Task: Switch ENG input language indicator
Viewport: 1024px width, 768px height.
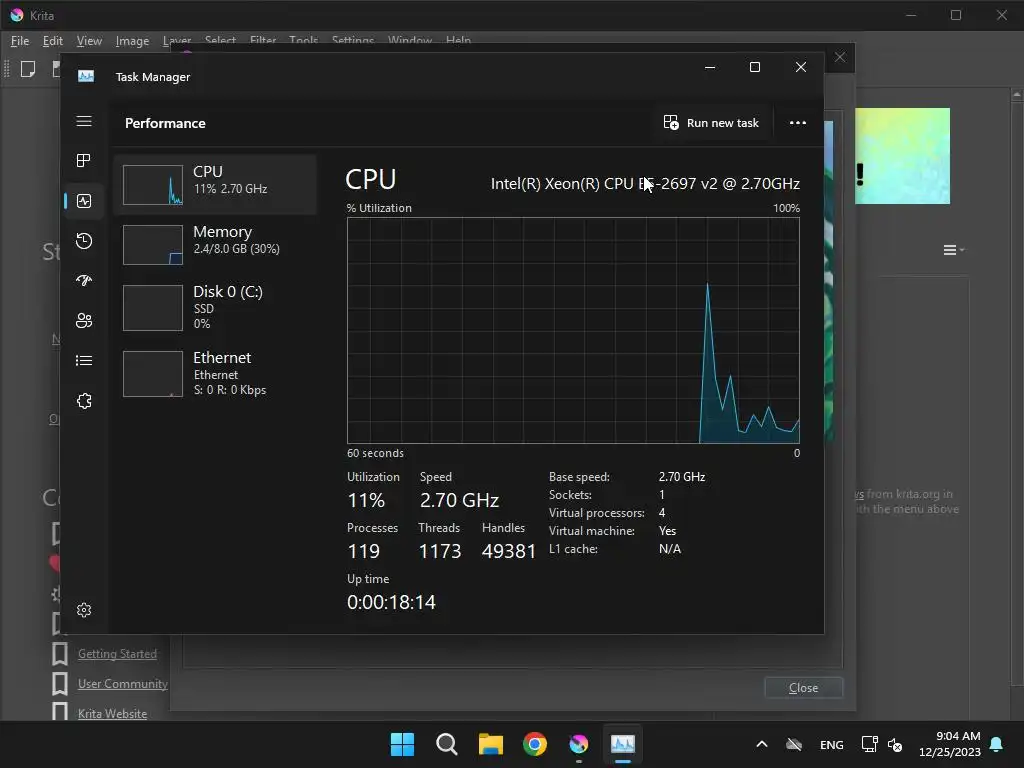Action: pos(831,745)
